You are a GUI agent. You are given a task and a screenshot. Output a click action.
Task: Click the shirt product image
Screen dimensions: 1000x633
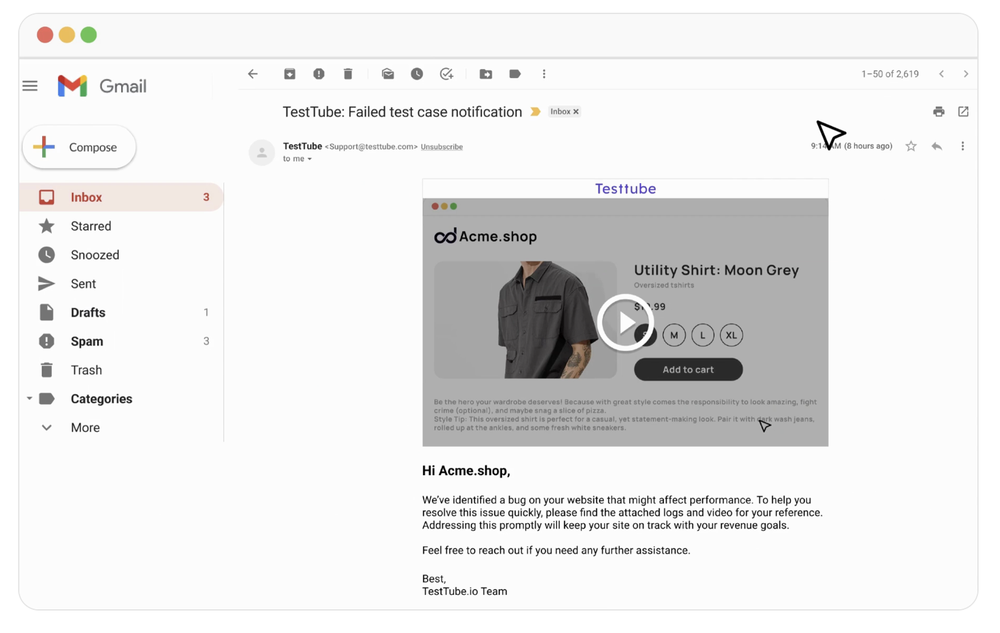click(x=526, y=319)
